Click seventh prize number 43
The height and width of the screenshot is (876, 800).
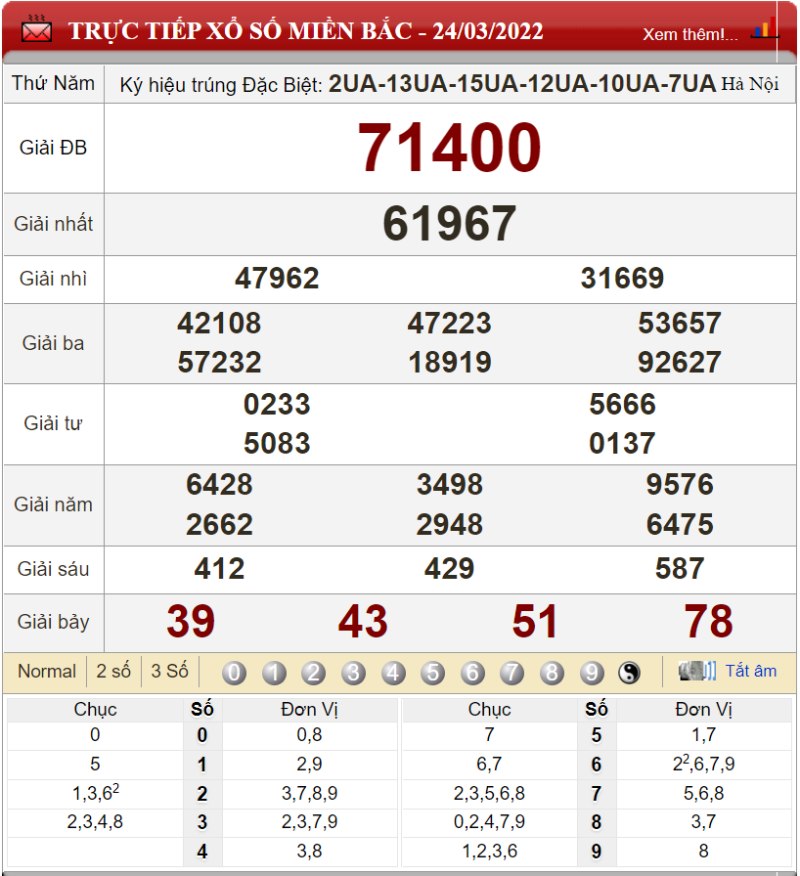click(363, 621)
